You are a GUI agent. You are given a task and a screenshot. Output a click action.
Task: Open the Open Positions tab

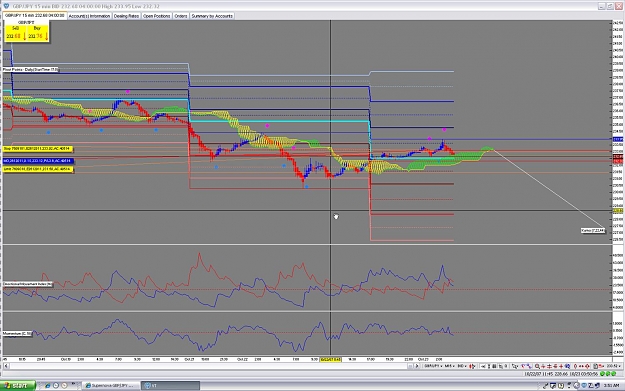tap(156, 16)
